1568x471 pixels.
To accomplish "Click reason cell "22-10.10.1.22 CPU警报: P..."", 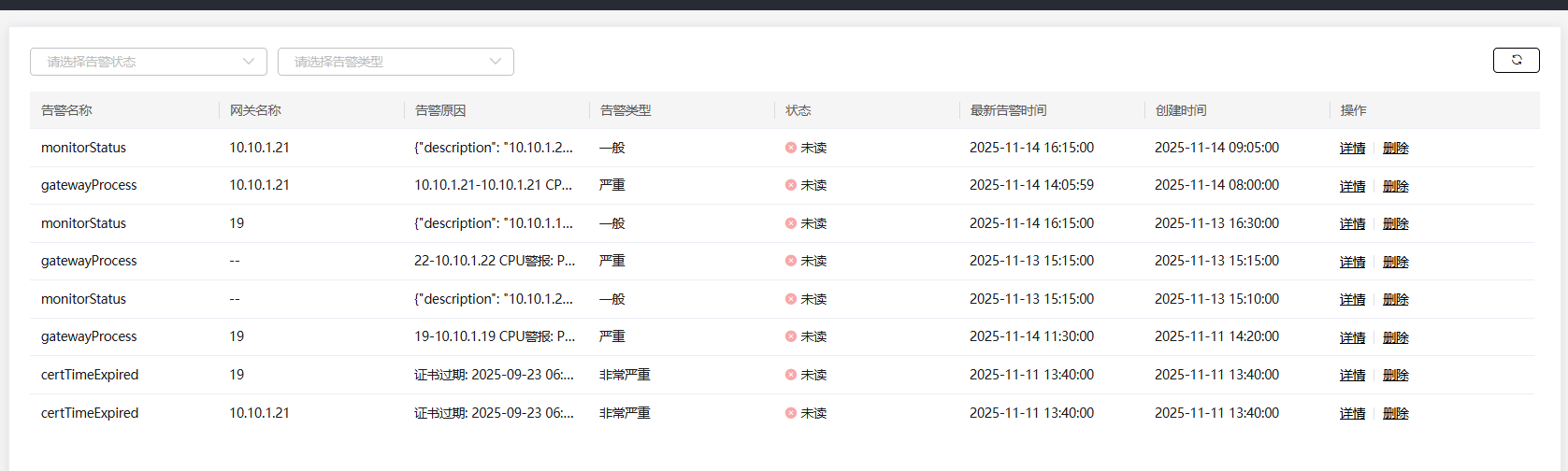I will [x=495, y=261].
